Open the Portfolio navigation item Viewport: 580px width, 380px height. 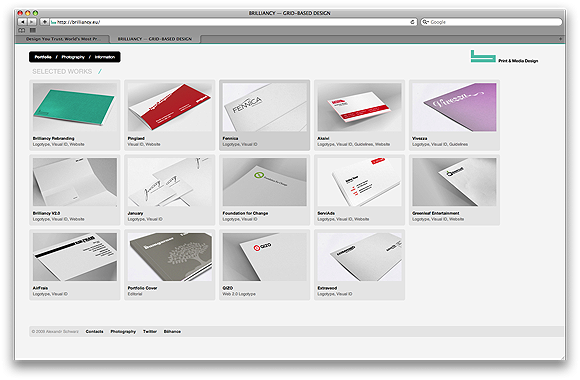point(43,57)
